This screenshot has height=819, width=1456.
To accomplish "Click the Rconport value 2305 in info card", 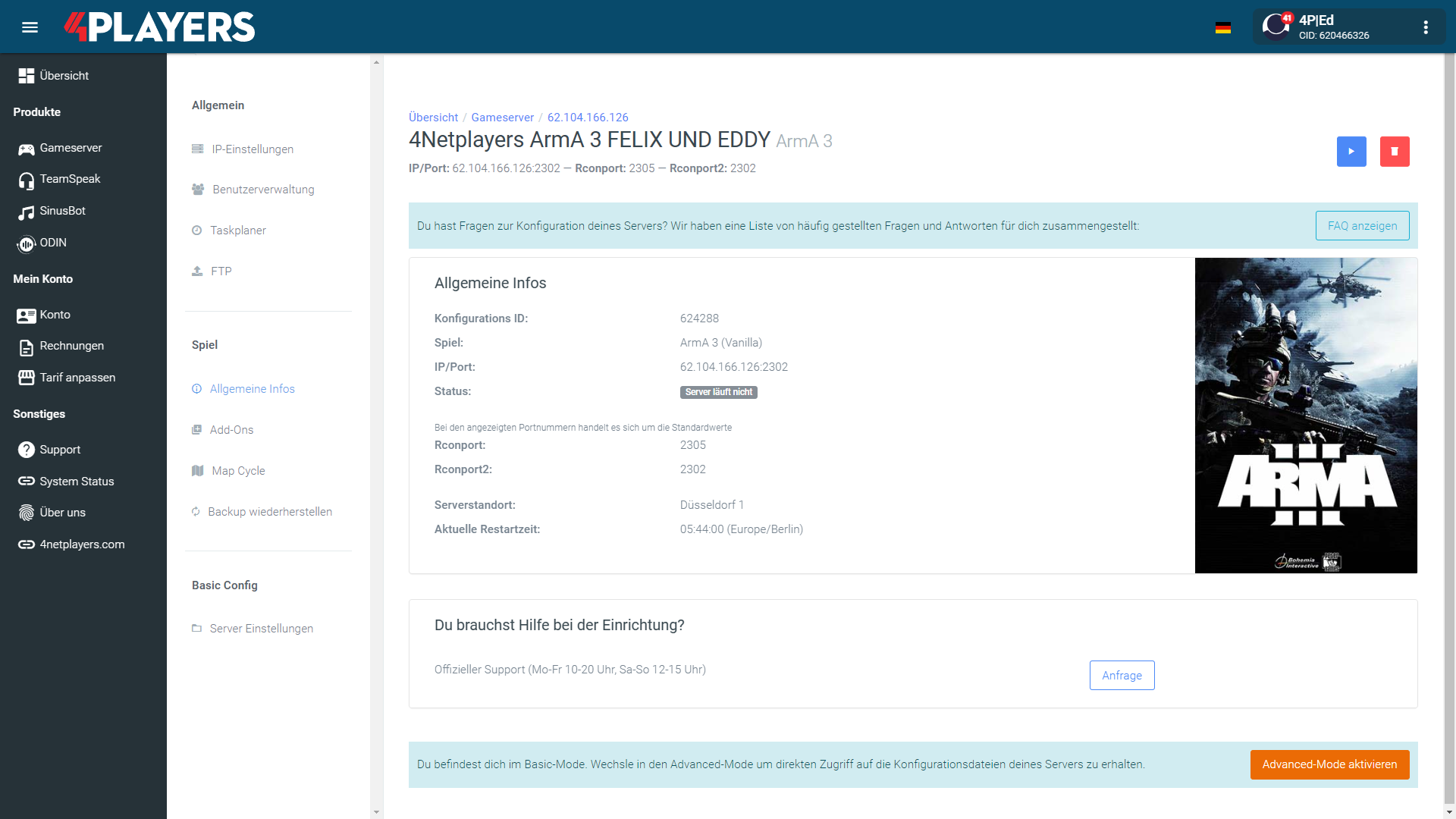I will point(692,445).
